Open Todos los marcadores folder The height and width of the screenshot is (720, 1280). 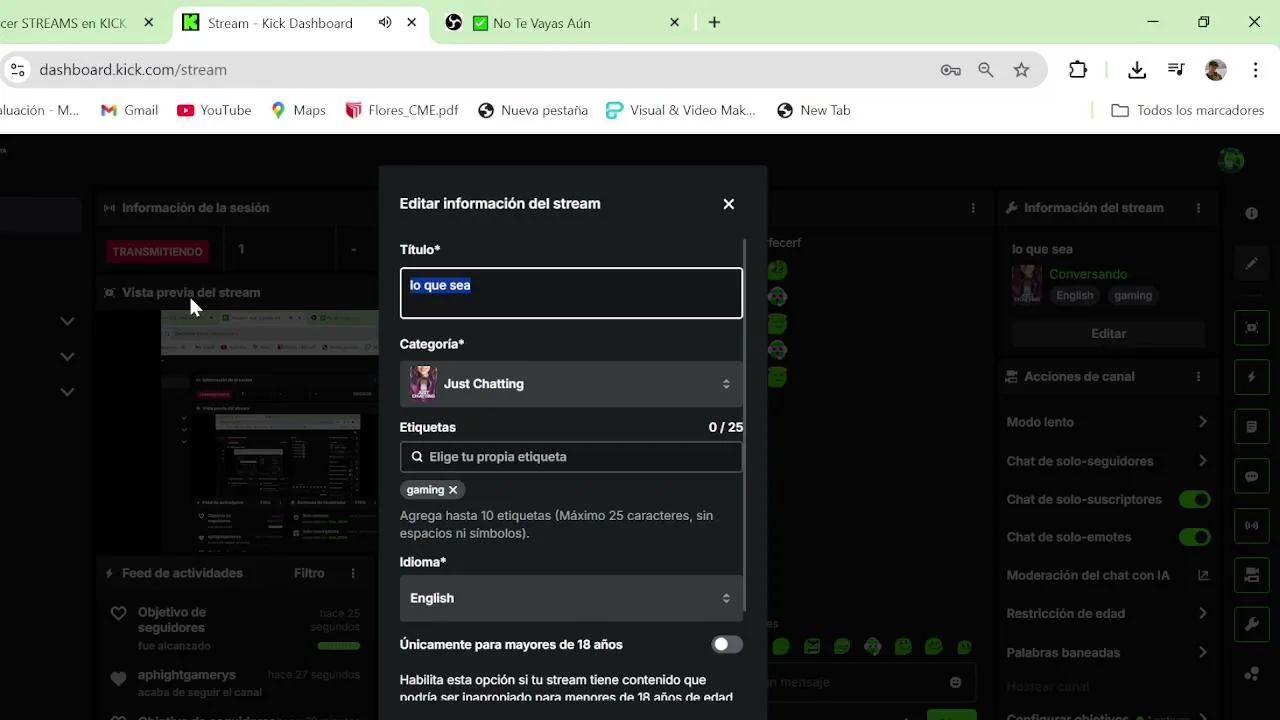point(1188,110)
